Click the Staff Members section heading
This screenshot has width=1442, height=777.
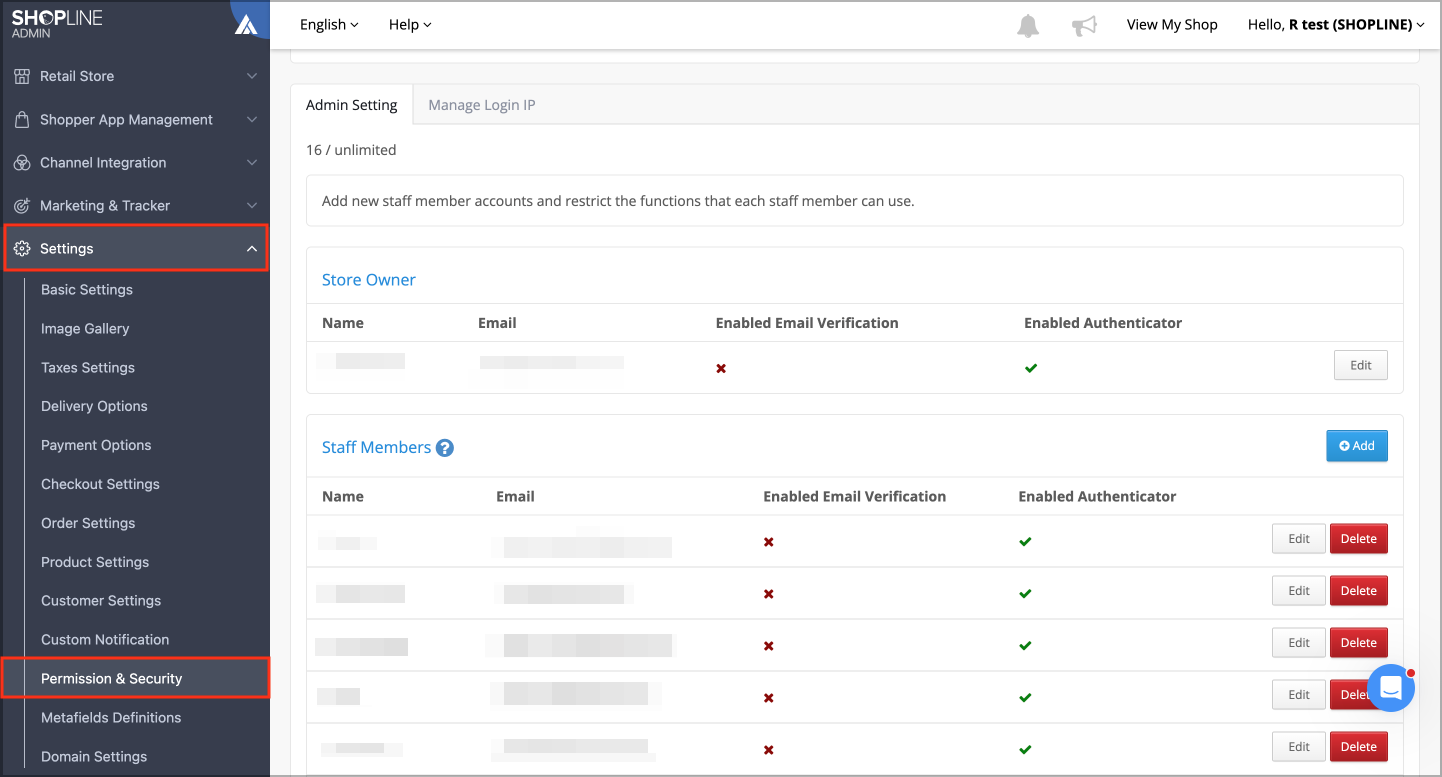376,448
